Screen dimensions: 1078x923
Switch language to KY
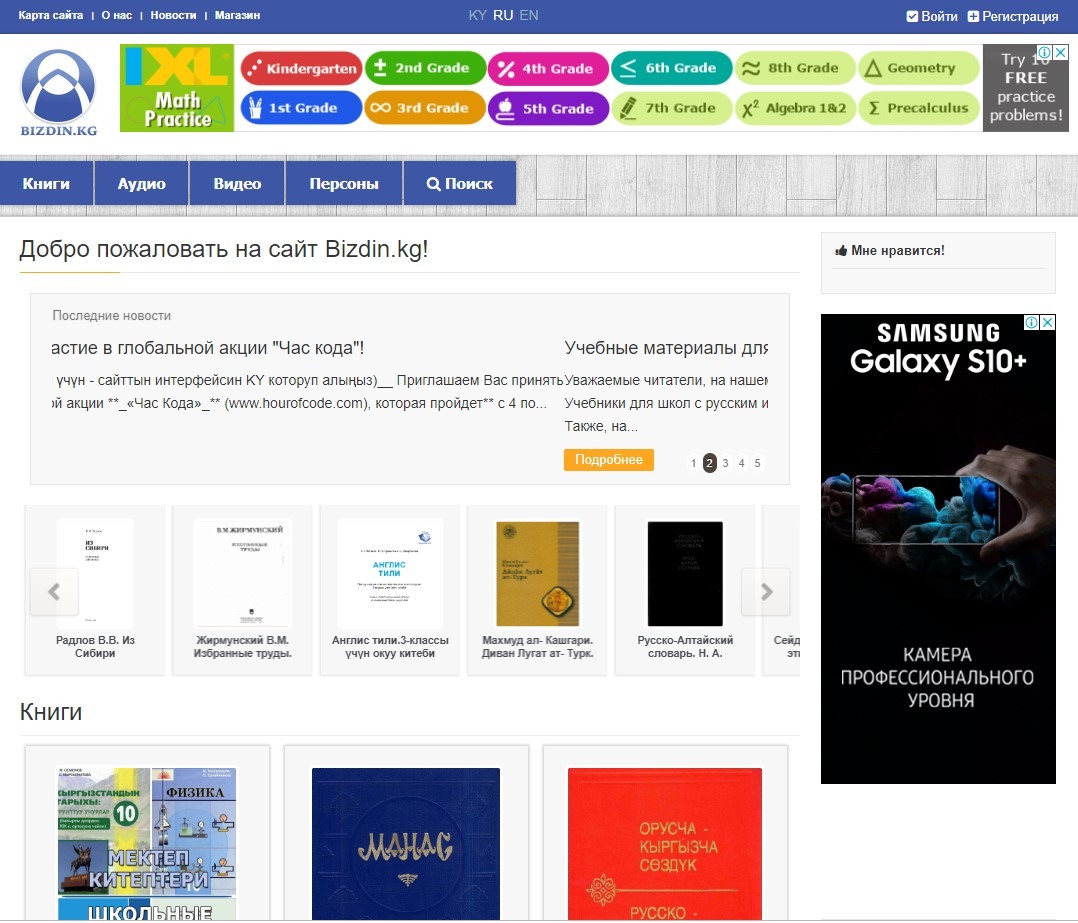point(478,15)
